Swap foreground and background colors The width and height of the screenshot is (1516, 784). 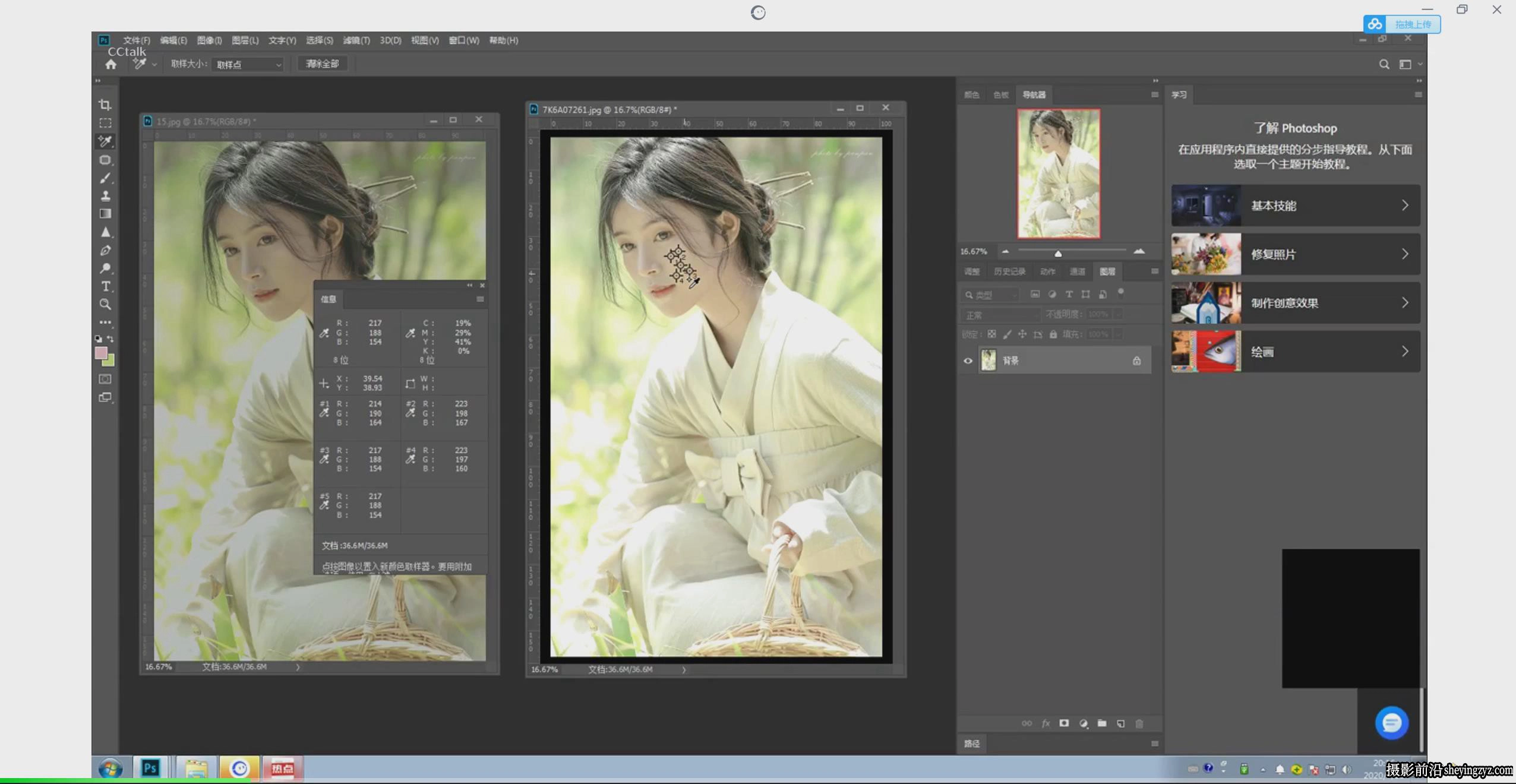click(110, 339)
